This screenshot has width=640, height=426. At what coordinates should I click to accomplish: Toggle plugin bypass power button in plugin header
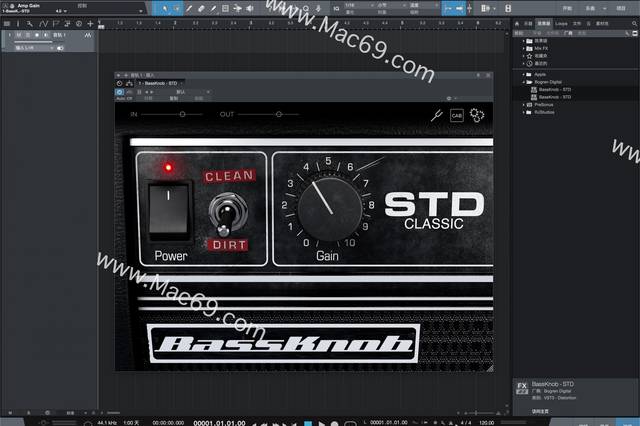(x=119, y=92)
